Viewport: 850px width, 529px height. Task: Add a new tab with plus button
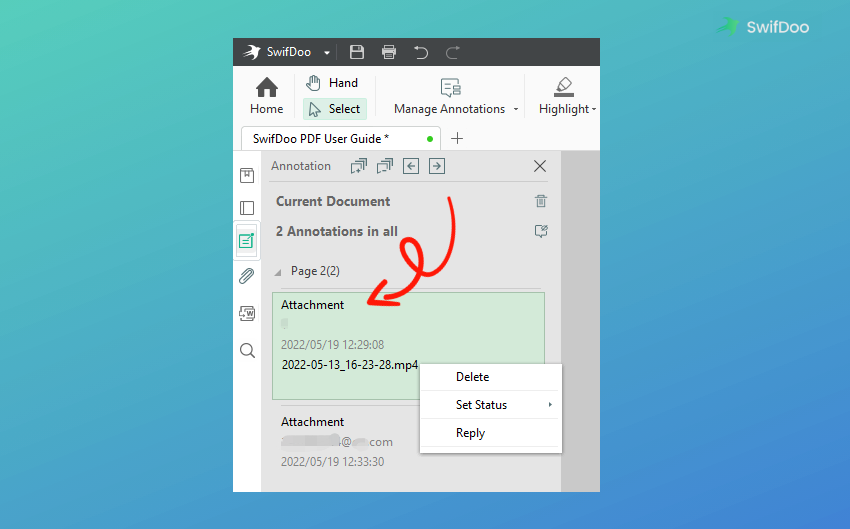pos(457,138)
